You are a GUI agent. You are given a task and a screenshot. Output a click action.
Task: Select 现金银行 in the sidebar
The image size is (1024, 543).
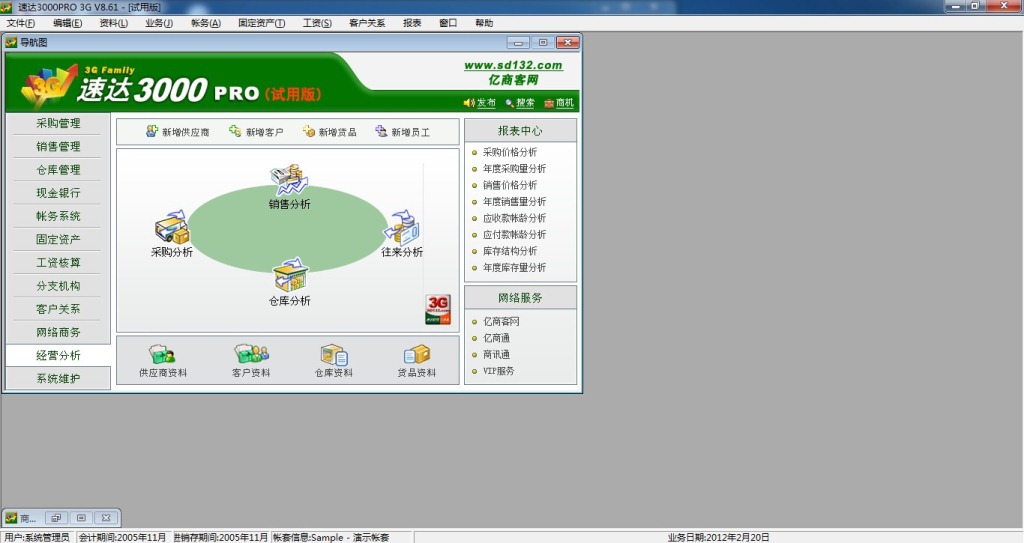coord(58,193)
